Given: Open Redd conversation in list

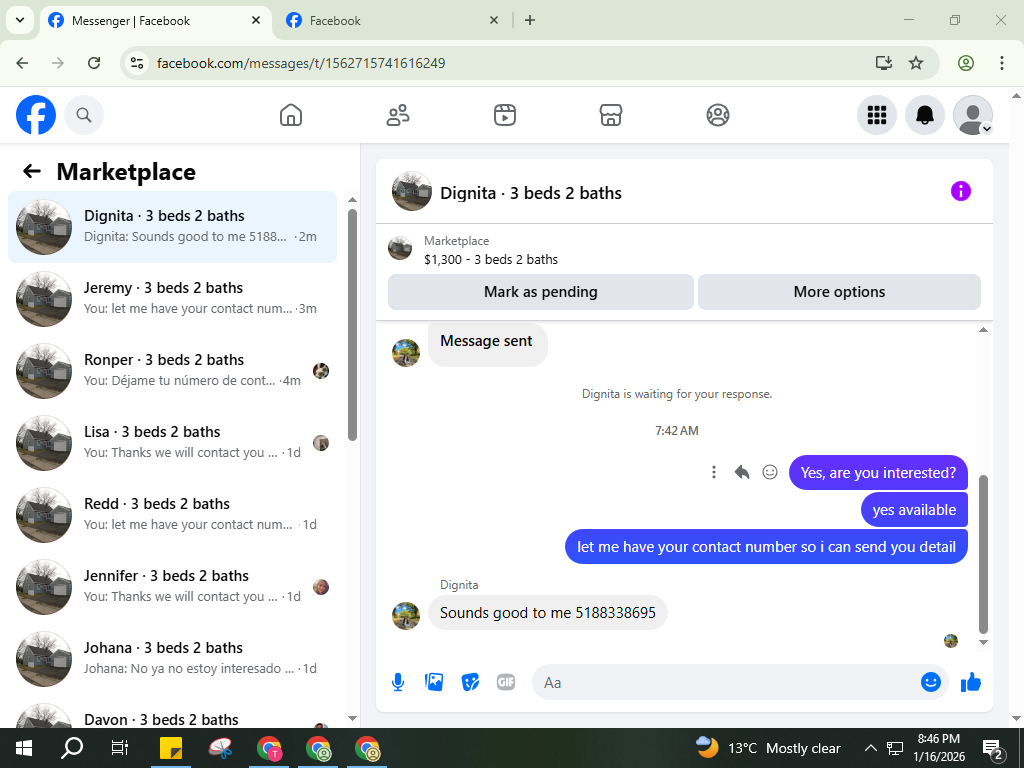Looking at the screenshot, I should coord(172,514).
